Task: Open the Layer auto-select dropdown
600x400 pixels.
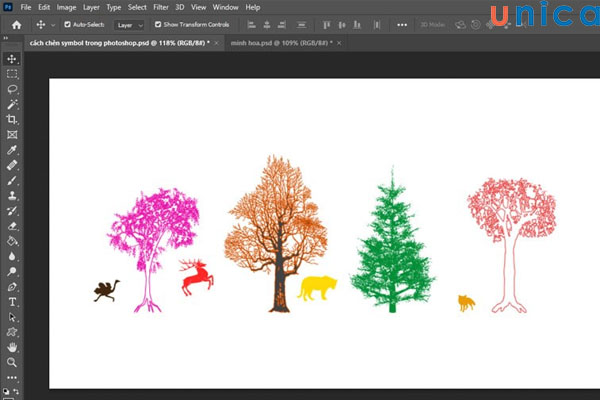Action: tap(129, 23)
